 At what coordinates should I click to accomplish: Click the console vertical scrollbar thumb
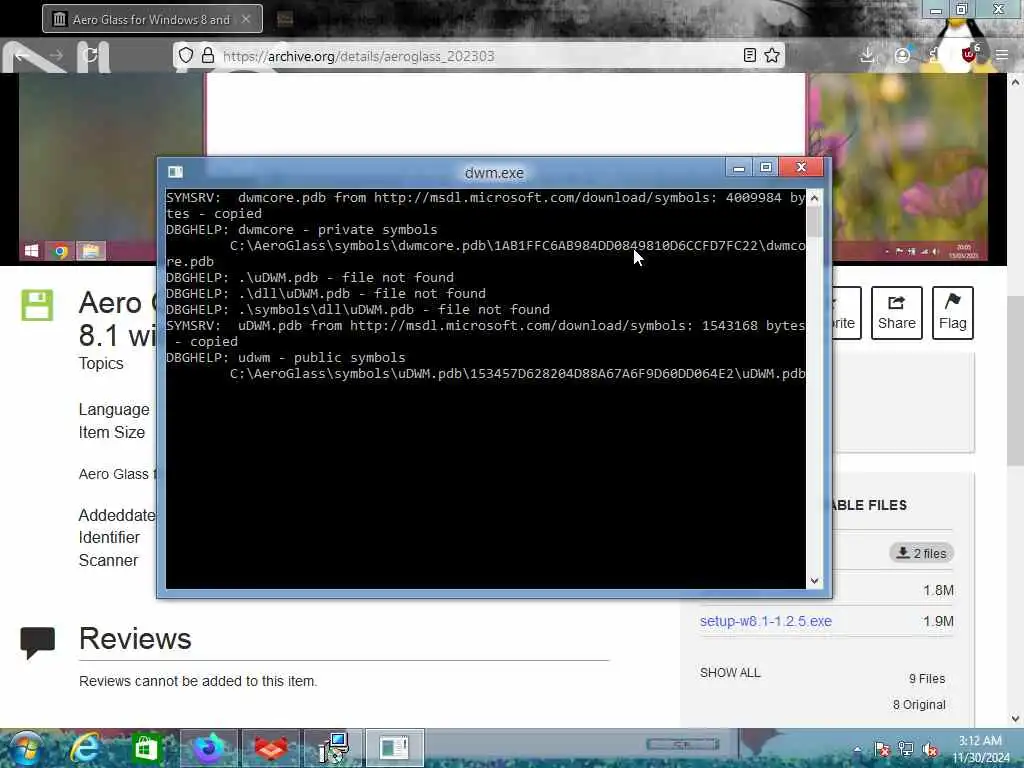point(814,221)
